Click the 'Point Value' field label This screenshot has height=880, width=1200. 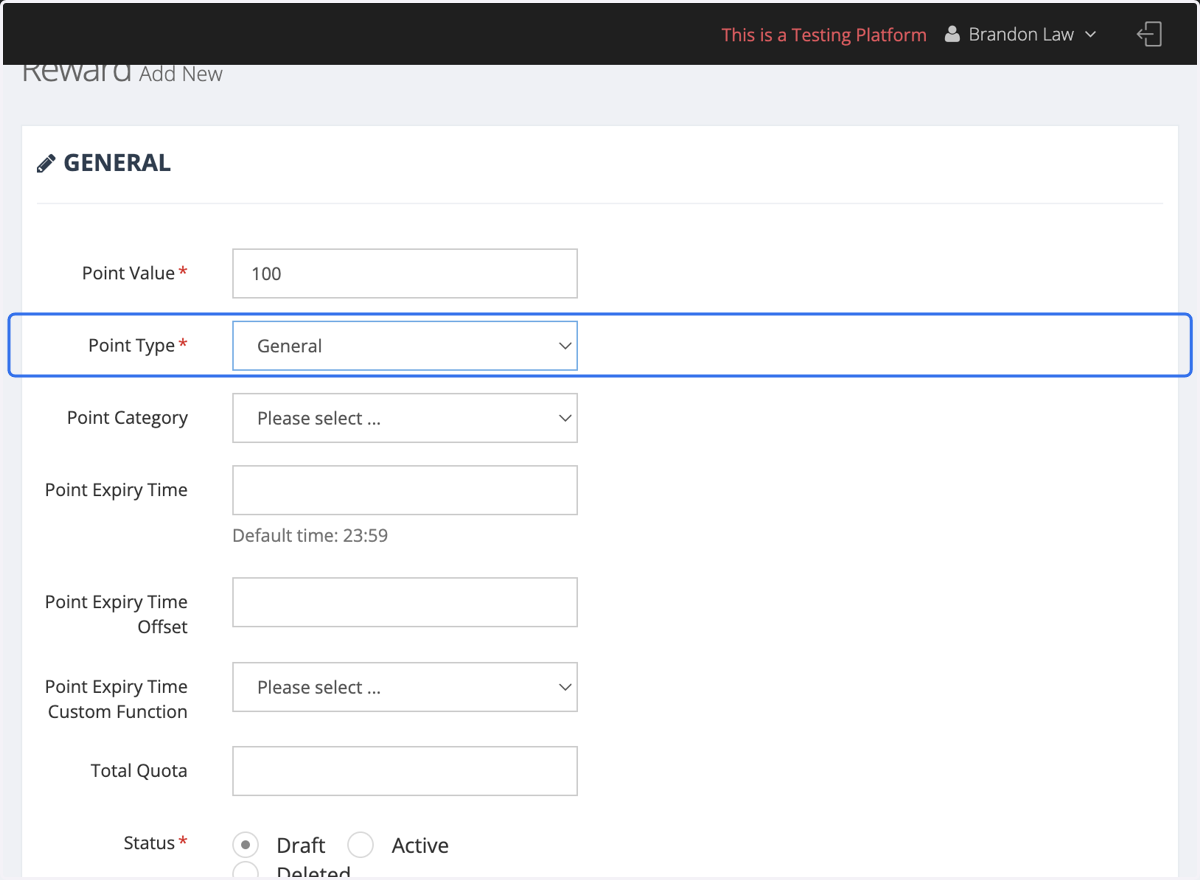[x=128, y=273]
